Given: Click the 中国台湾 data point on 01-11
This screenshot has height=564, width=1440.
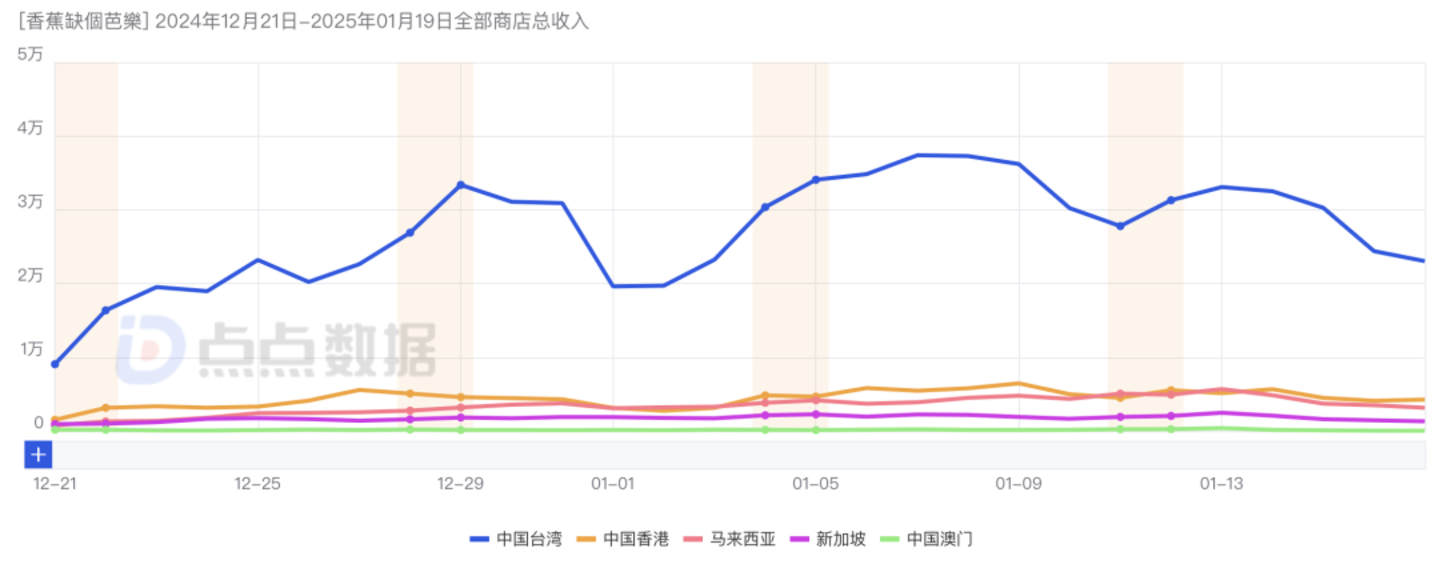Looking at the screenshot, I should (1120, 226).
